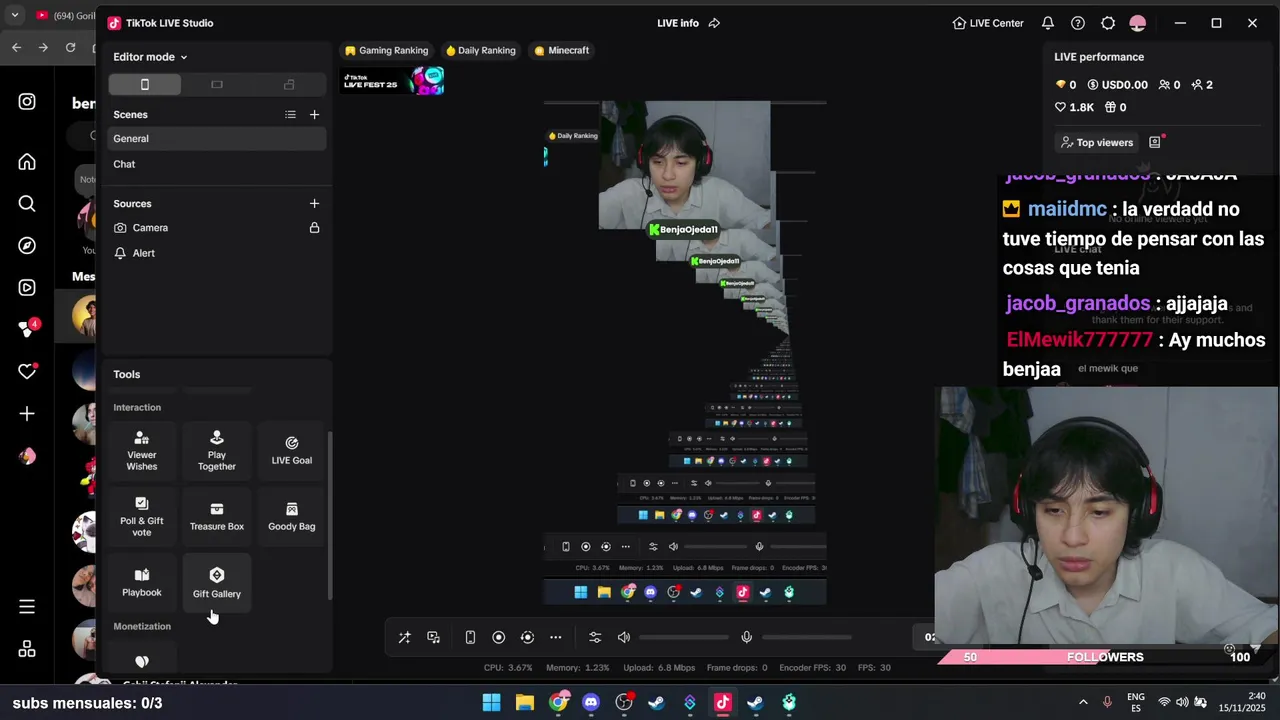Screen dimensions: 1280x720
Task: Open Discord from the taskbar
Action: 591,702
